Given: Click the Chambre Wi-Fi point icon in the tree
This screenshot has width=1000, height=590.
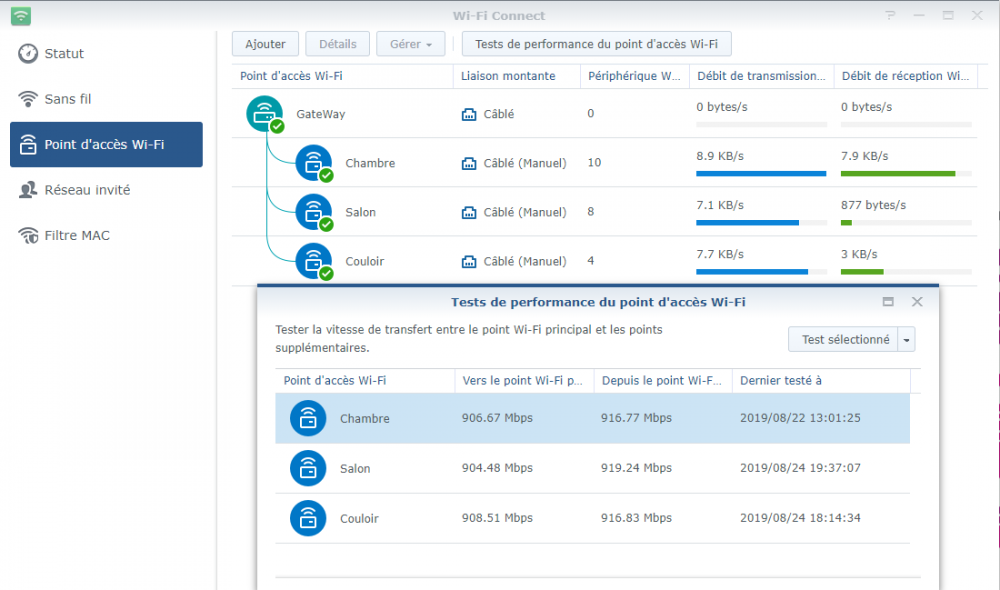Looking at the screenshot, I should click(x=314, y=163).
